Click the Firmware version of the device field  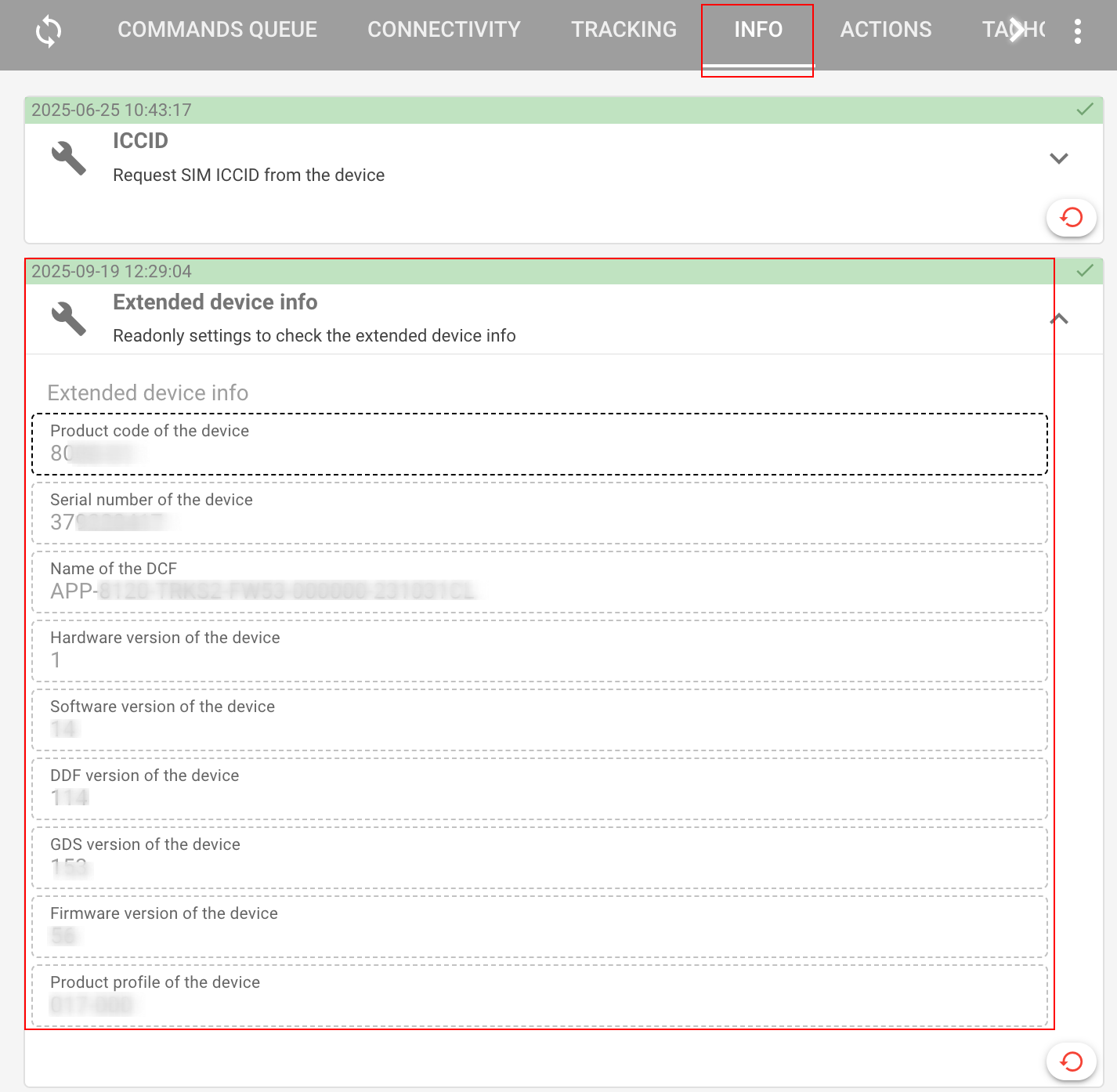click(539, 927)
